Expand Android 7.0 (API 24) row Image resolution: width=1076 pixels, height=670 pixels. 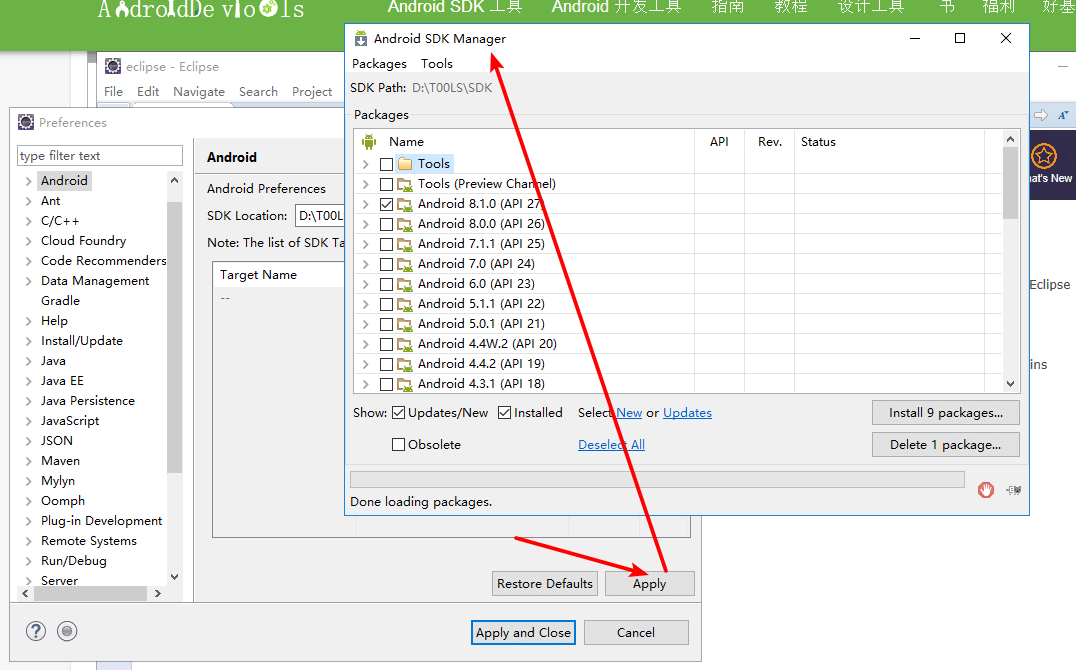(366, 264)
